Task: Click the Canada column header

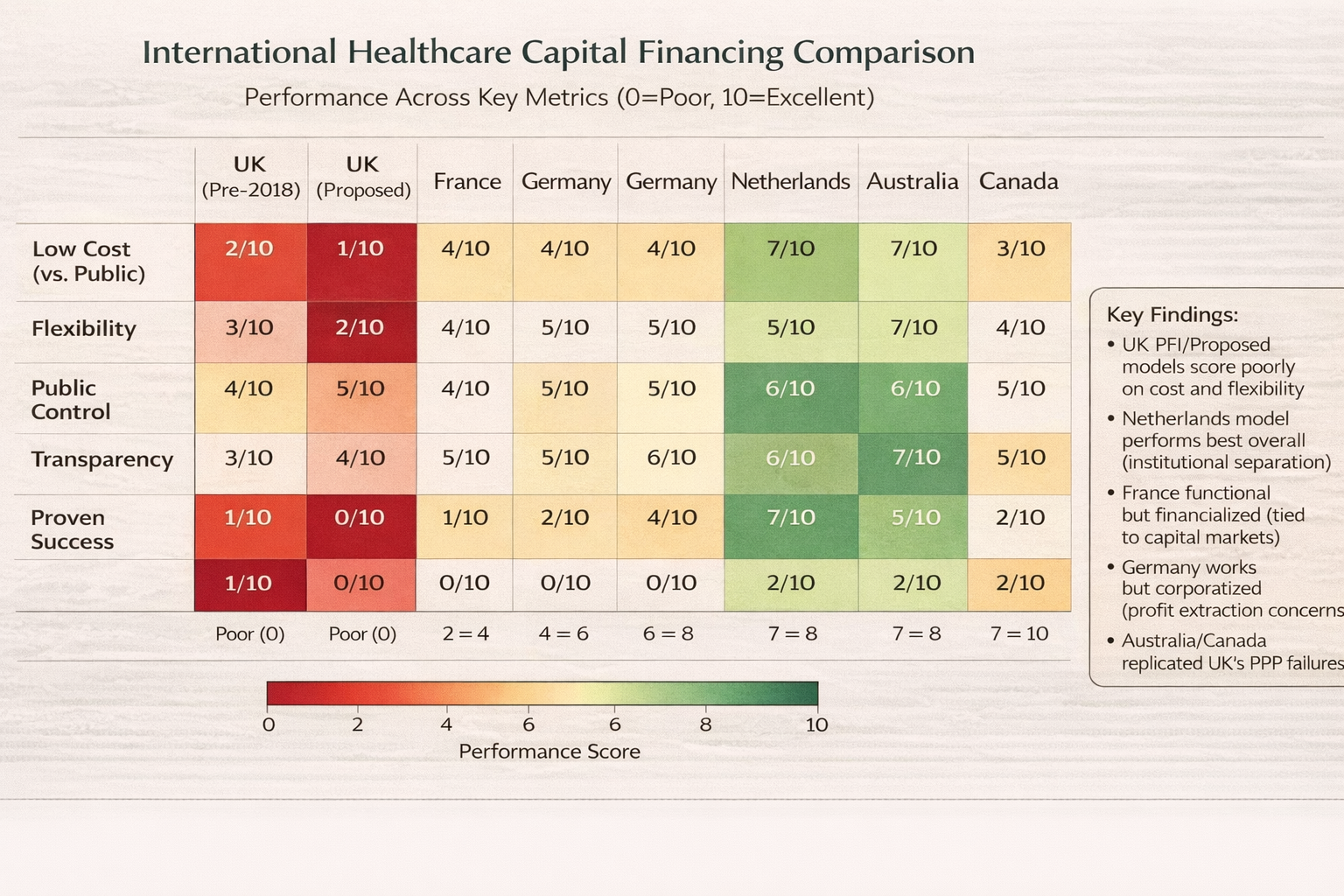Action: [x=1018, y=181]
